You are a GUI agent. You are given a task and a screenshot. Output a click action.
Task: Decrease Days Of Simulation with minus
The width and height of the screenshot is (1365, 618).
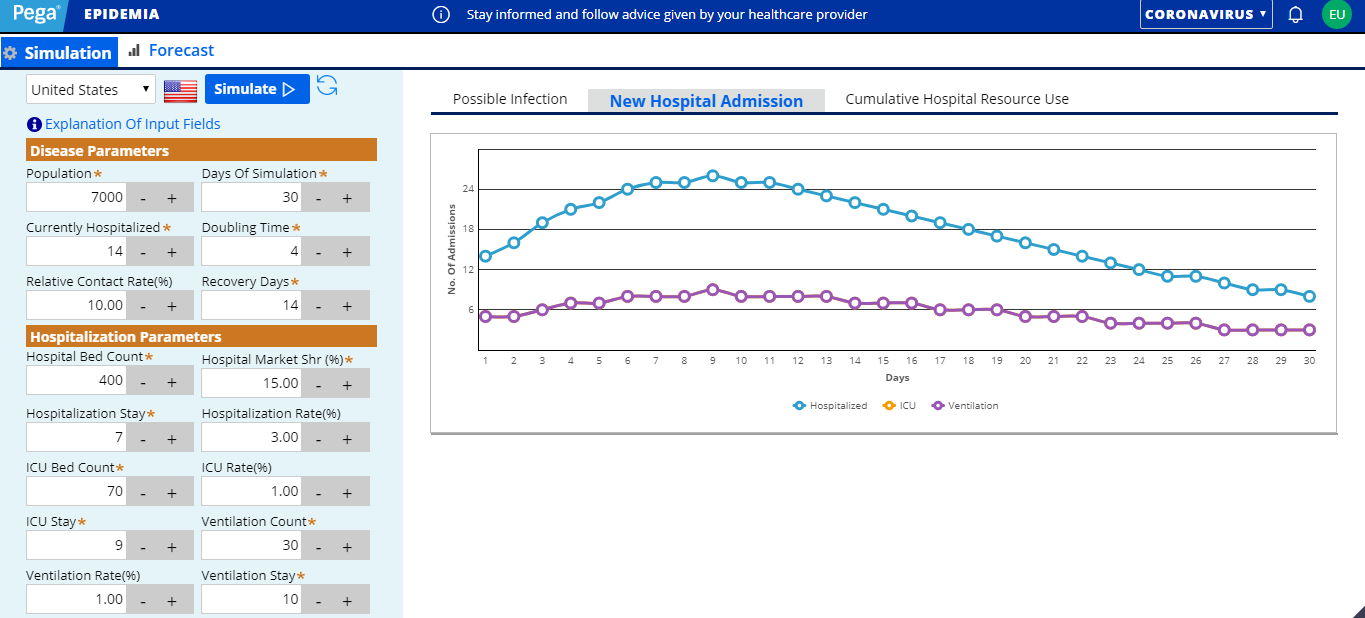point(318,198)
